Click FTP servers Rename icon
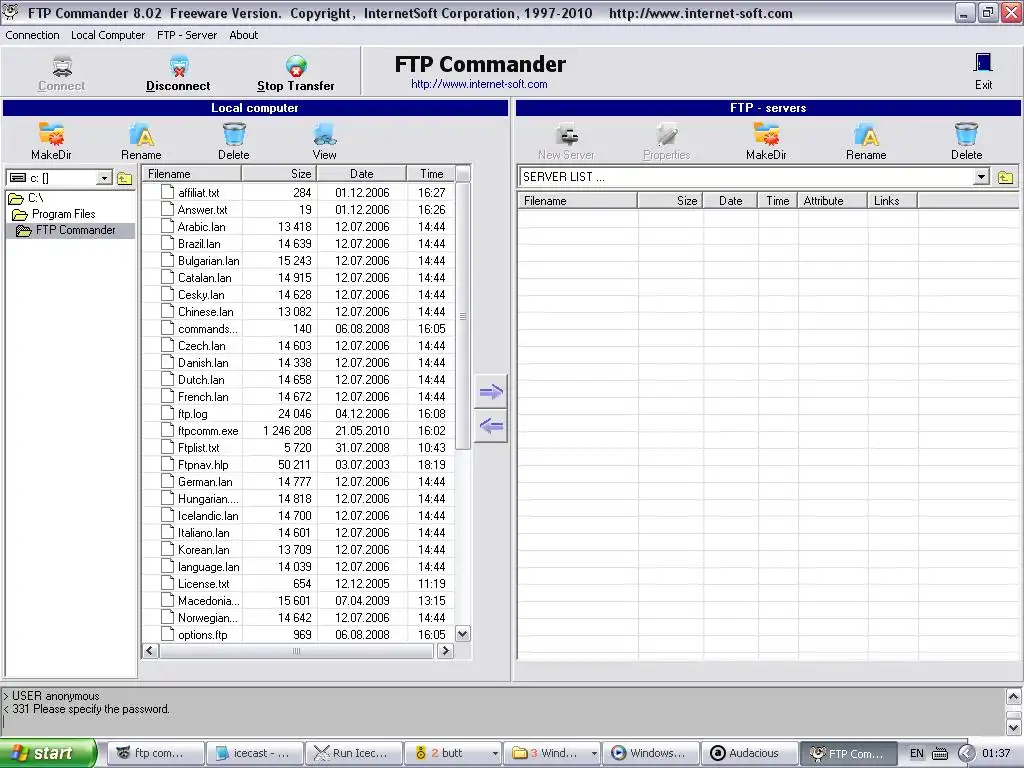 click(866, 135)
